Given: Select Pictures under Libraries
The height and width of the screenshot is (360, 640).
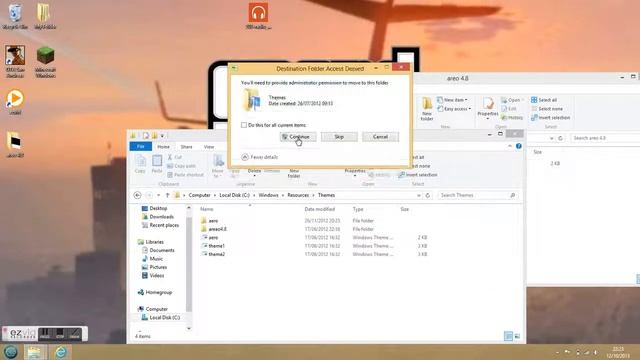Looking at the screenshot, I should 154,267.
